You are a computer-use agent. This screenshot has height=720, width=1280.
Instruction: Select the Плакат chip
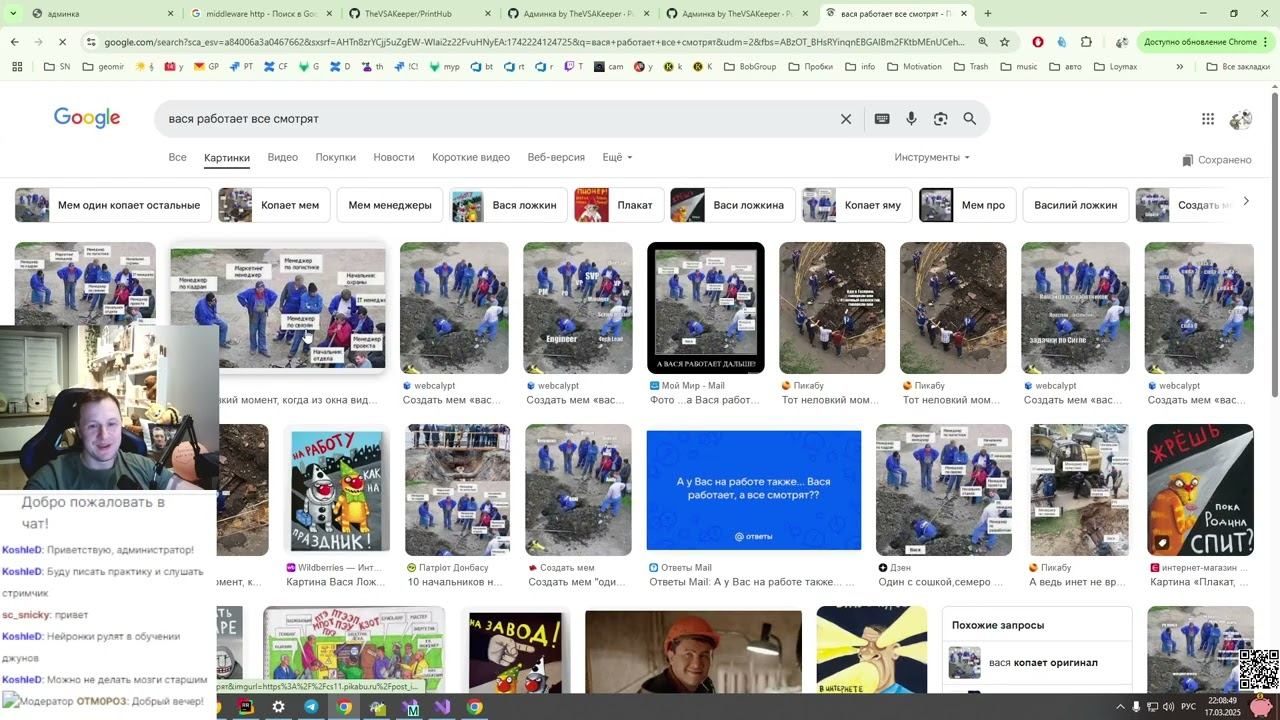pyautogui.click(x=619, y=205)
